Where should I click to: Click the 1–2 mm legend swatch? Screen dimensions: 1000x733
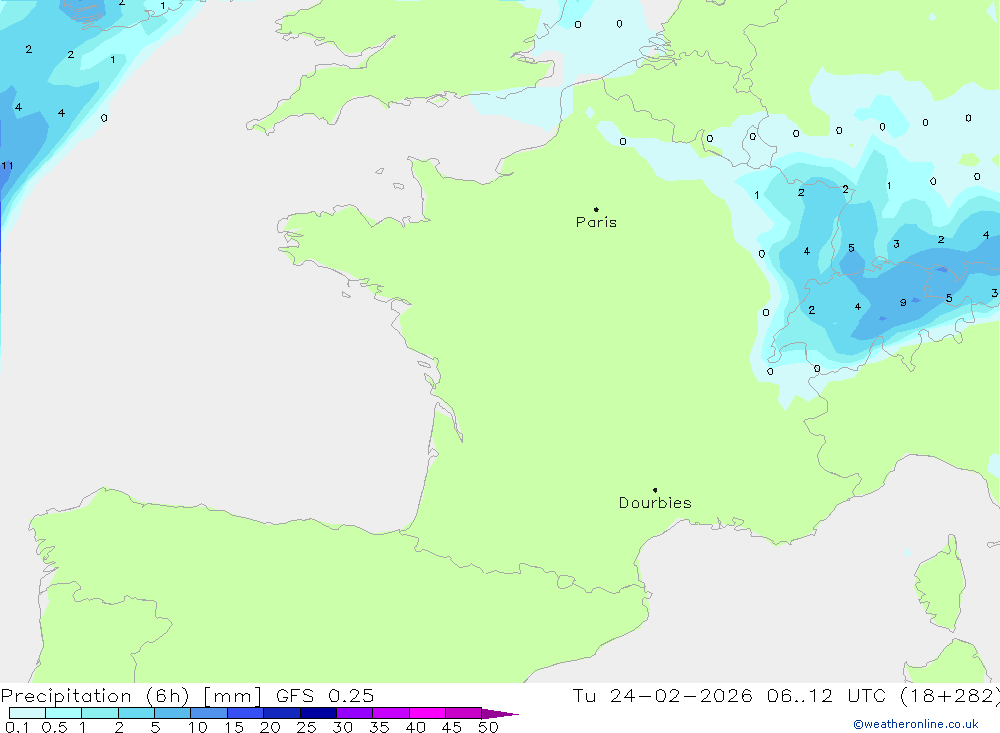[100, 713]
